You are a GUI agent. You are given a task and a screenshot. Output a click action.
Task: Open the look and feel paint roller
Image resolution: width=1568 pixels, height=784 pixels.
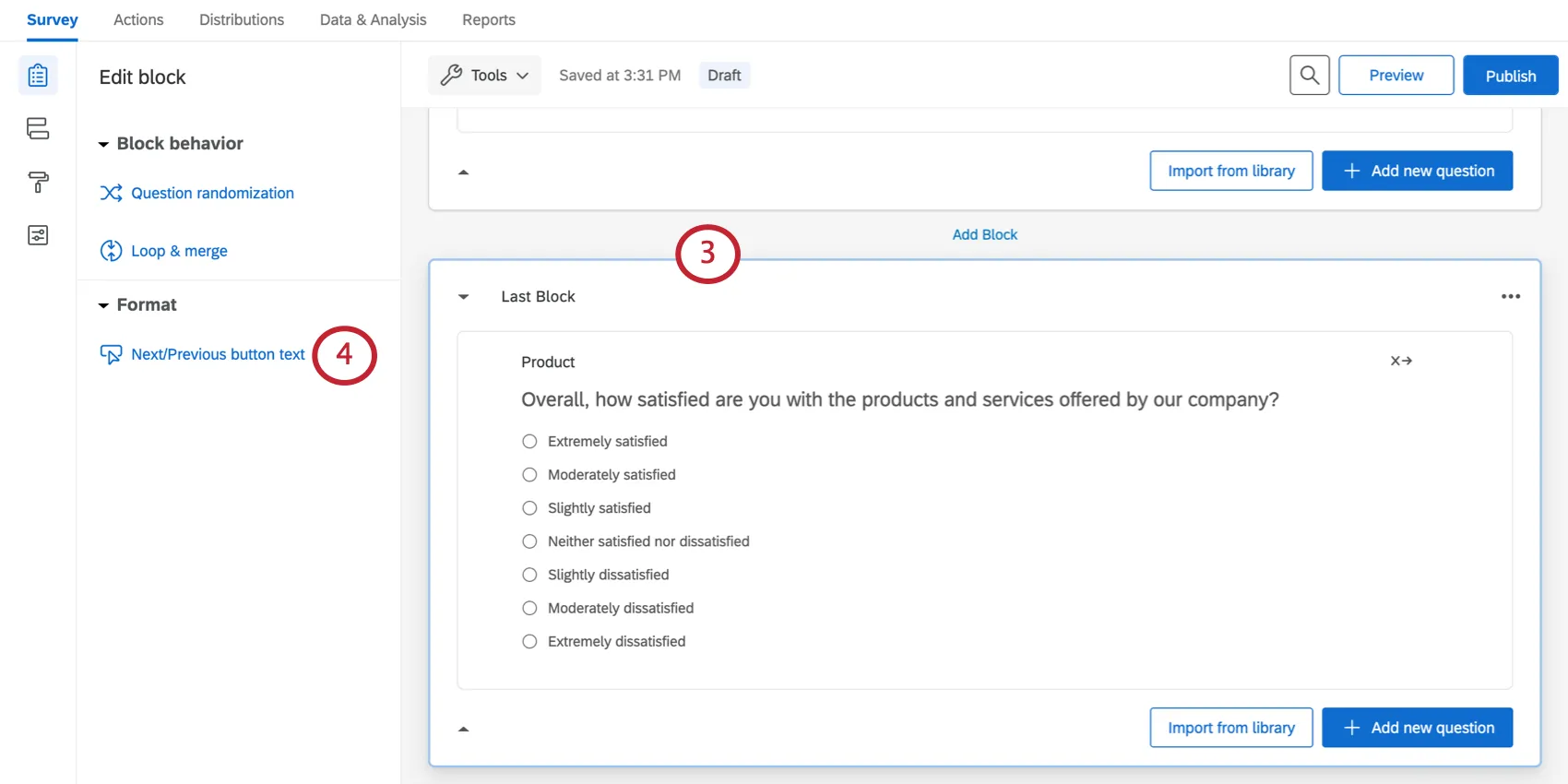pyautogui.click(x=38, y=182)
